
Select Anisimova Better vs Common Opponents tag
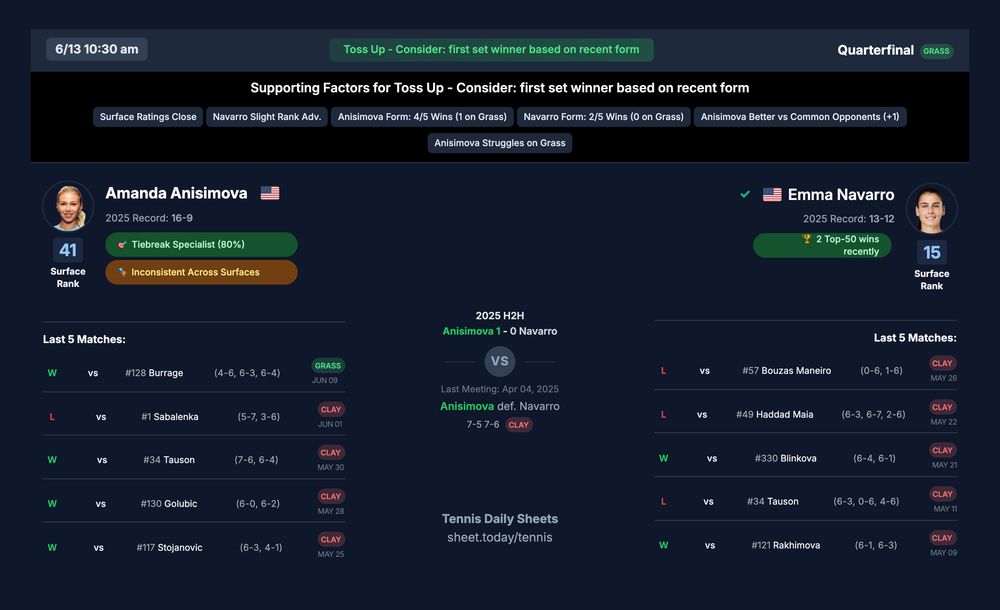click(800, 117)
